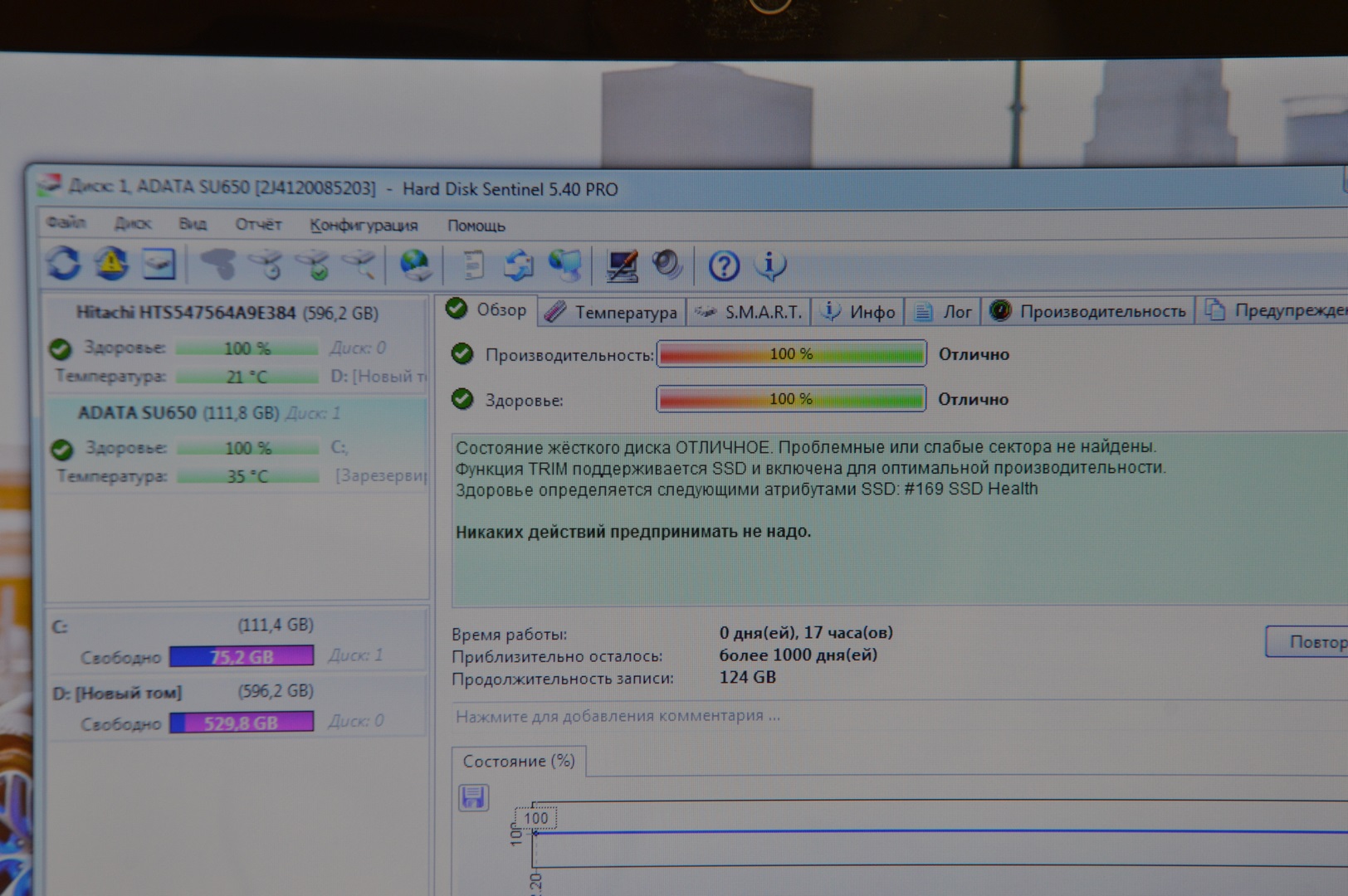Switch to the Температура tab

612,312
